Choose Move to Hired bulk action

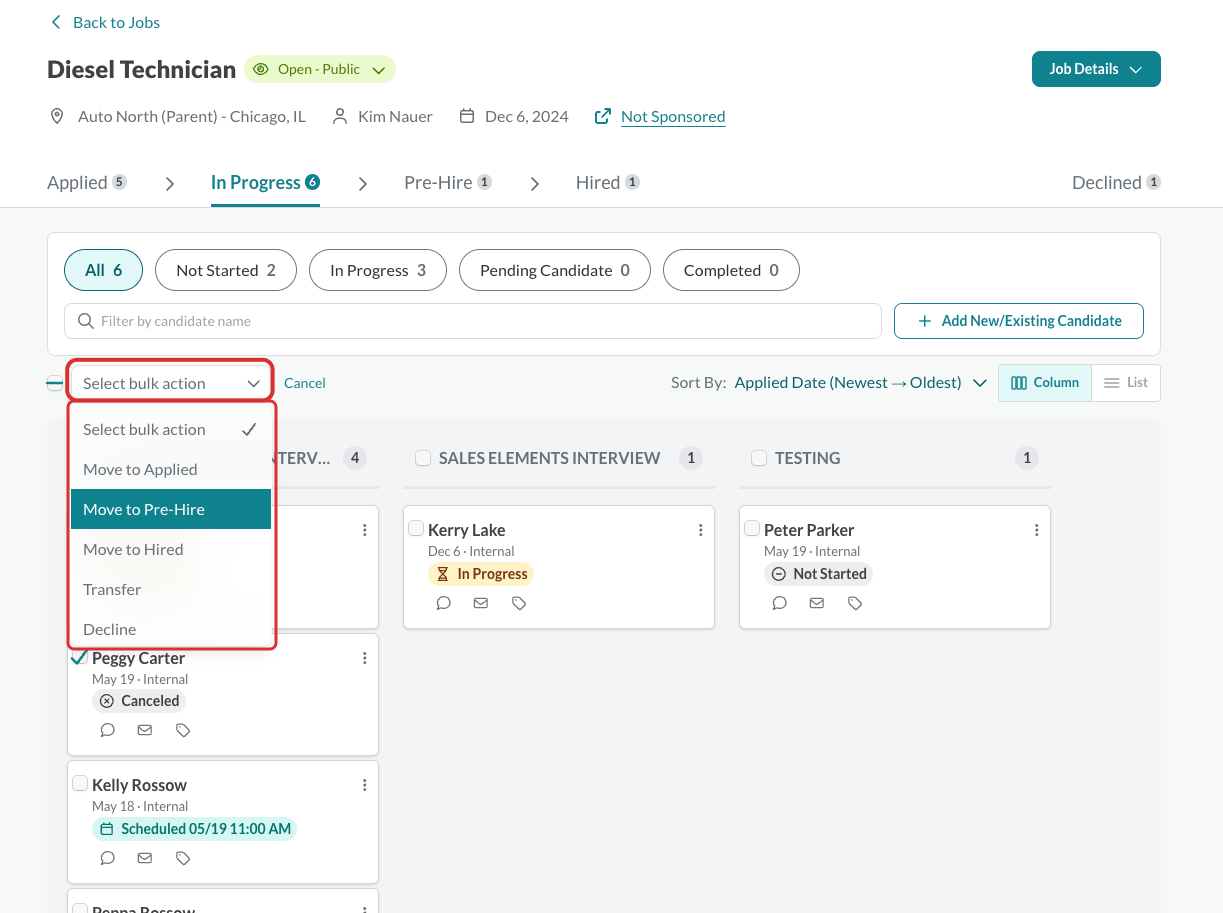(171, 549)
